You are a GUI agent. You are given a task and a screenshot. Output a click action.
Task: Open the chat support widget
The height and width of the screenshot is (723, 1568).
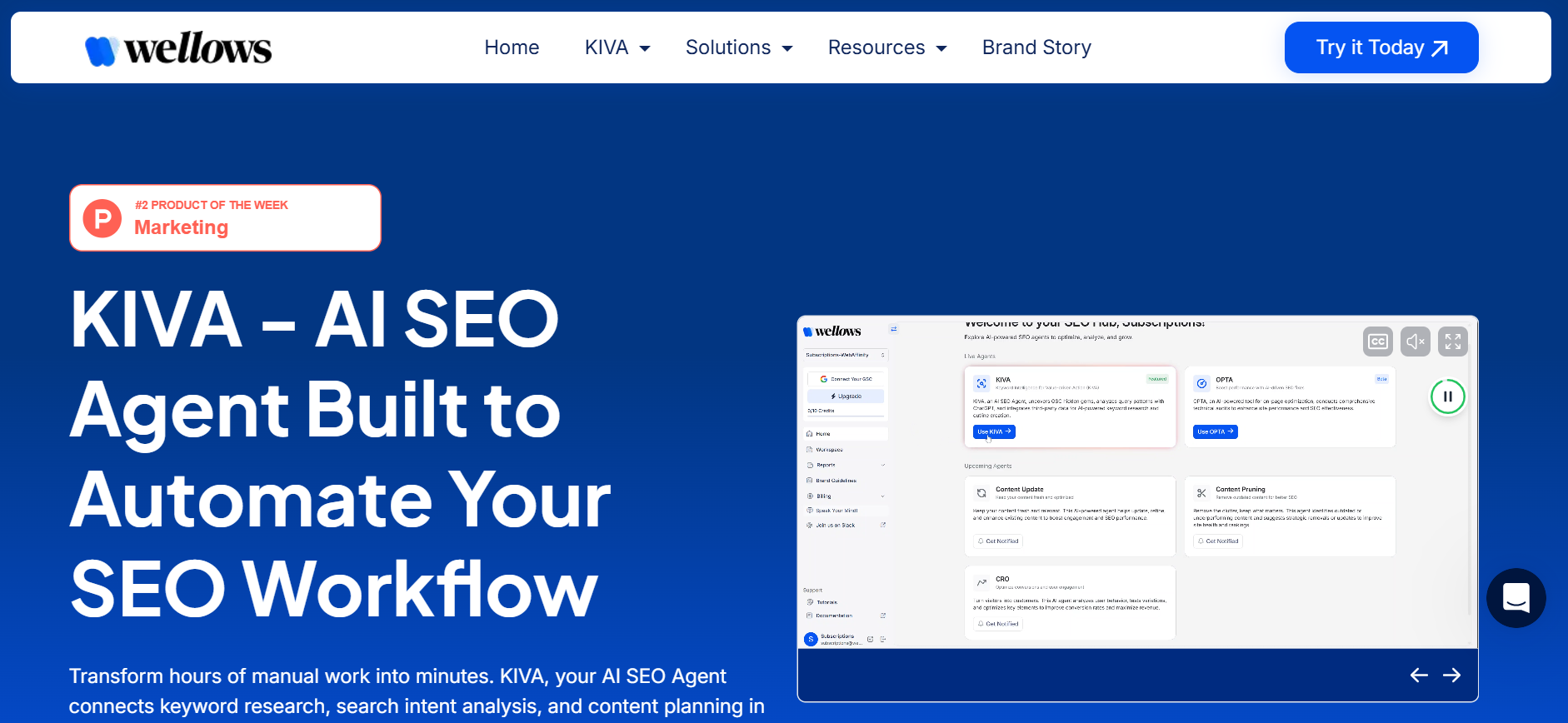(x=1516, y=598)
